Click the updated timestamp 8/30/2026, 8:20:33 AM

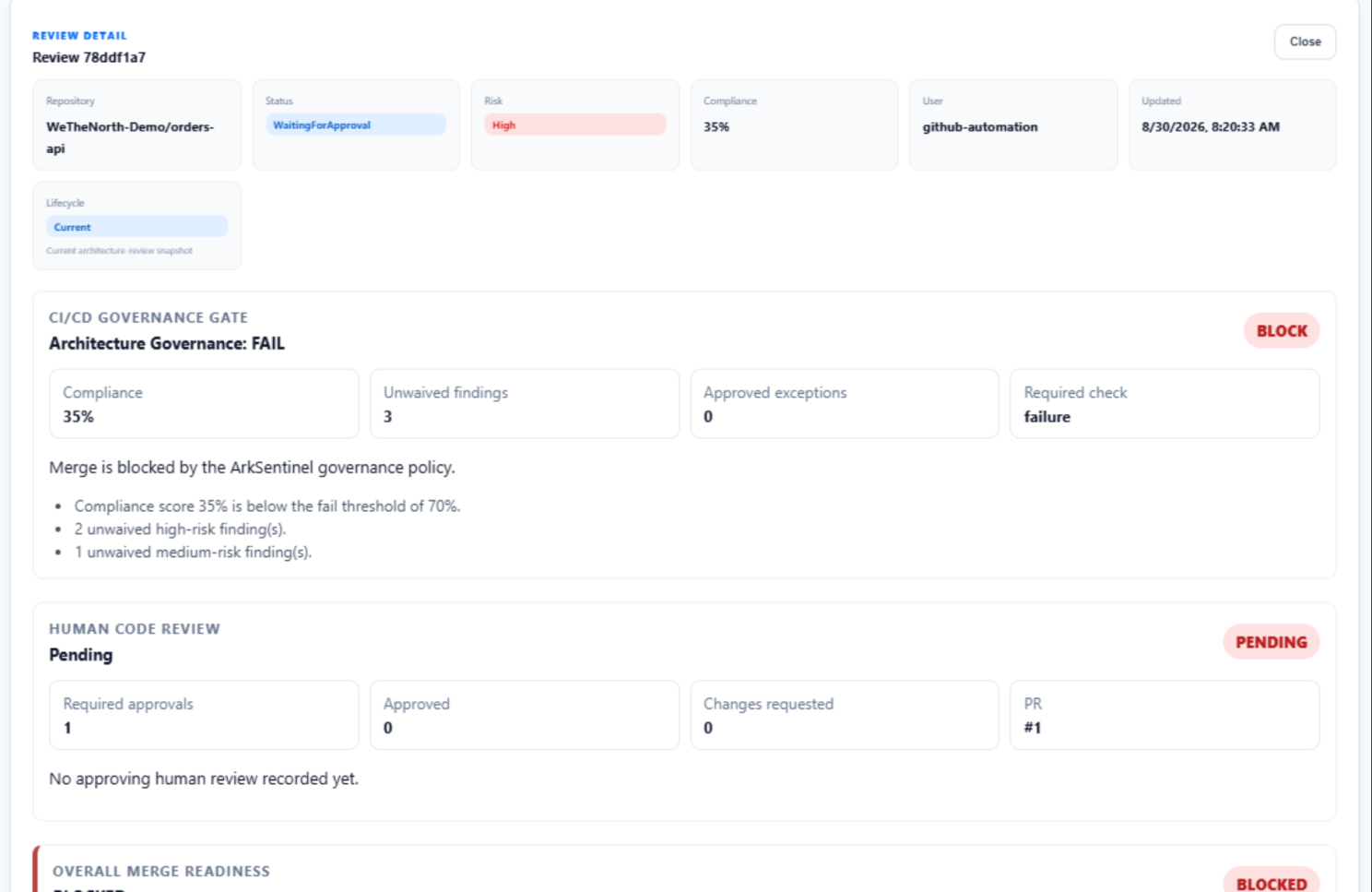pos(1211,127)
